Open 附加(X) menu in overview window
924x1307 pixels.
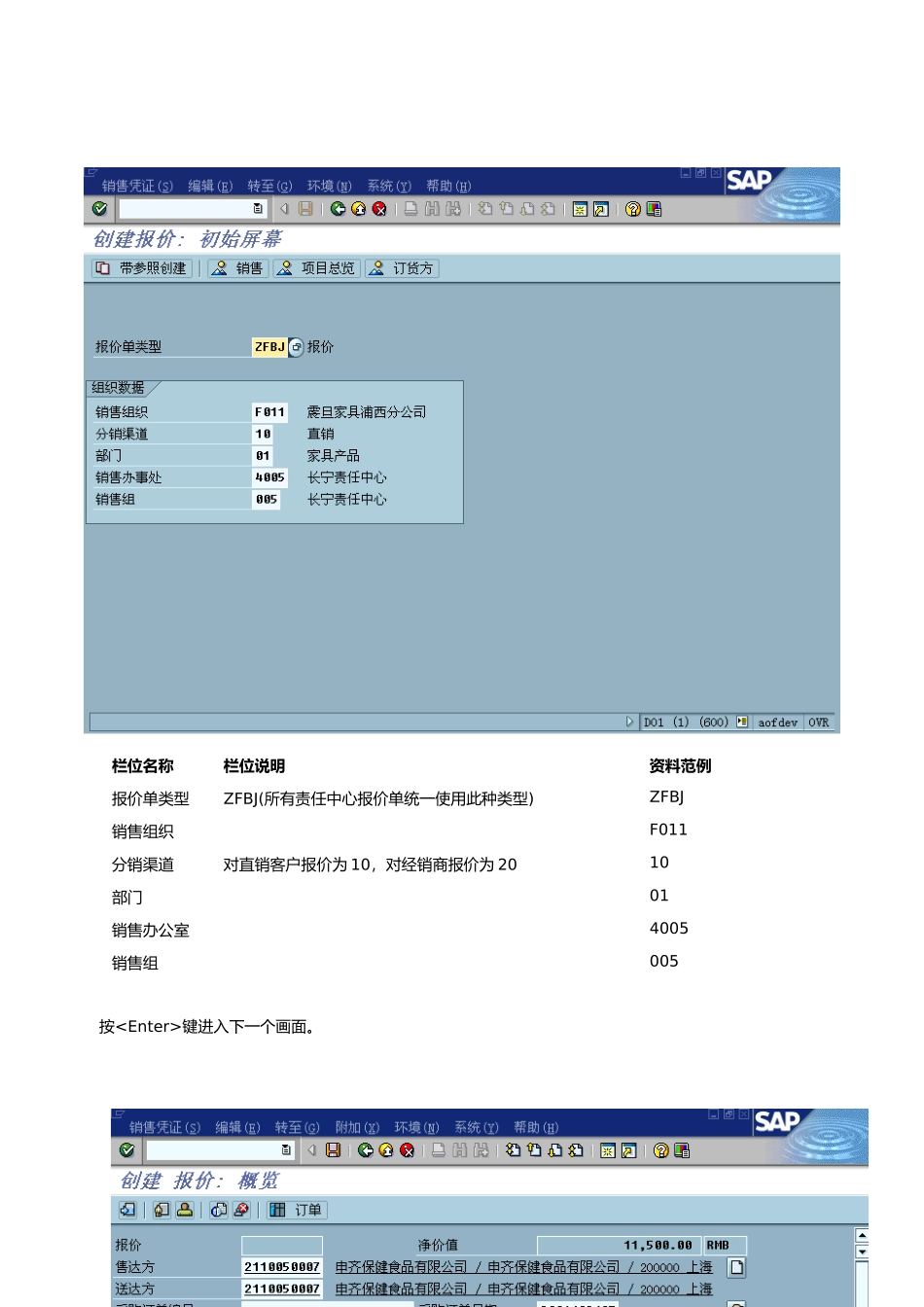tap(357, 1127)
